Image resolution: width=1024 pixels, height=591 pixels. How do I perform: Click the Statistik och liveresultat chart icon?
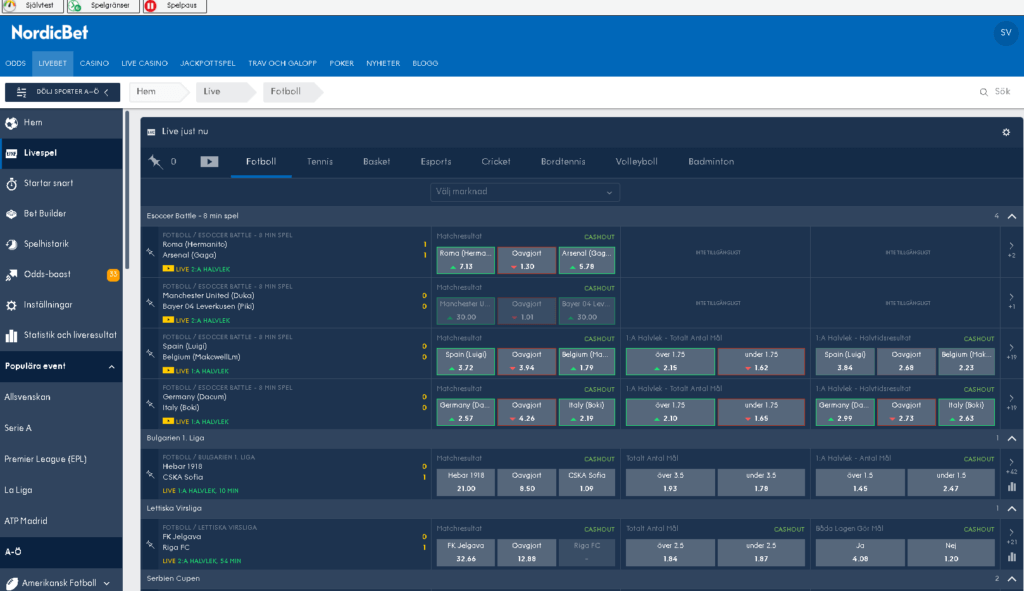11,336
